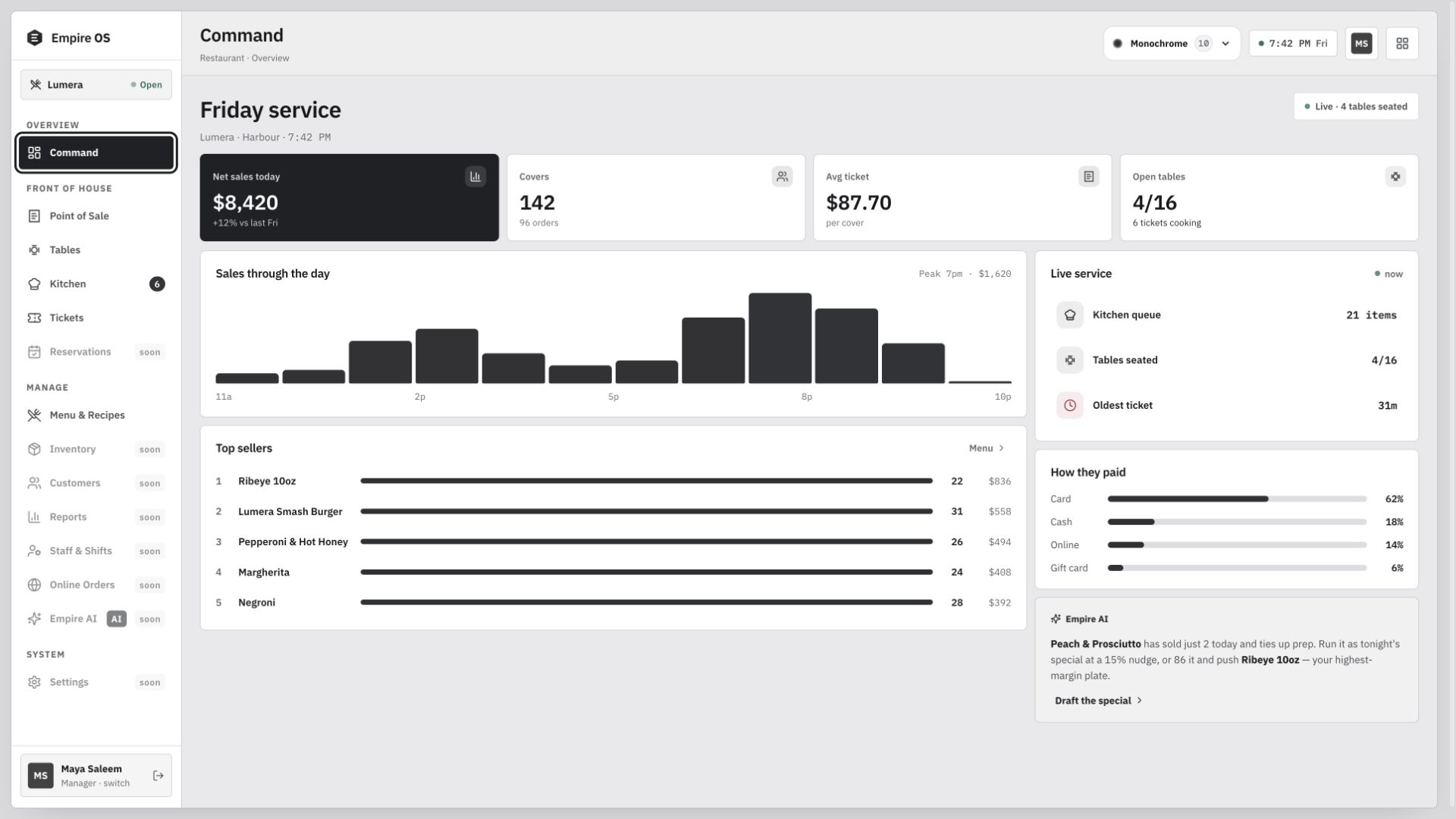Screen dimensions: 1456x819
Task: Click Draft the special link
Action: (x=1098, y=701)
